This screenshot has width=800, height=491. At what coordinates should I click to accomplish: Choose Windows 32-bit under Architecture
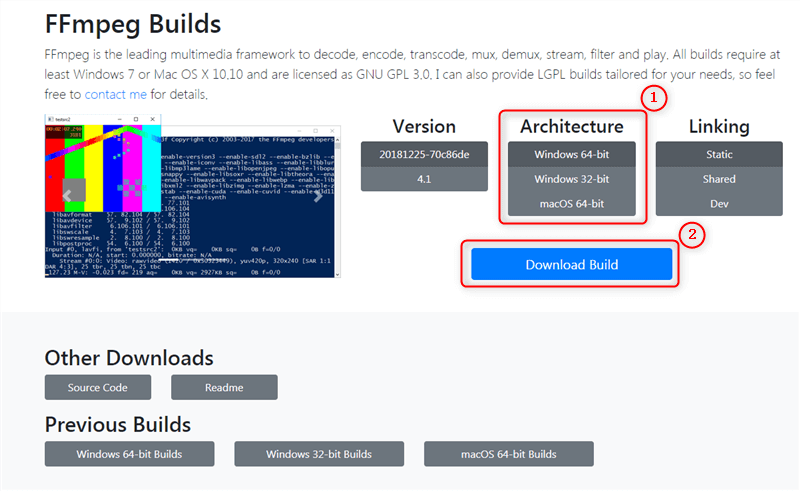click(x=571, y=180)
